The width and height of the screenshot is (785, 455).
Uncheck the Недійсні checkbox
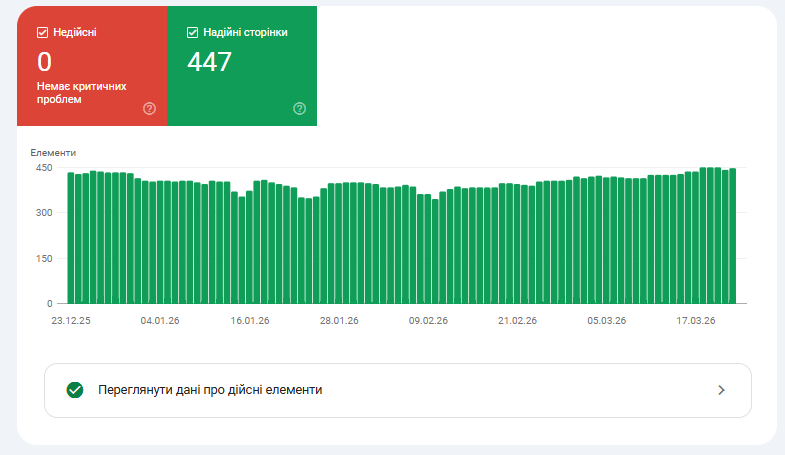click(x=43, y=33)
